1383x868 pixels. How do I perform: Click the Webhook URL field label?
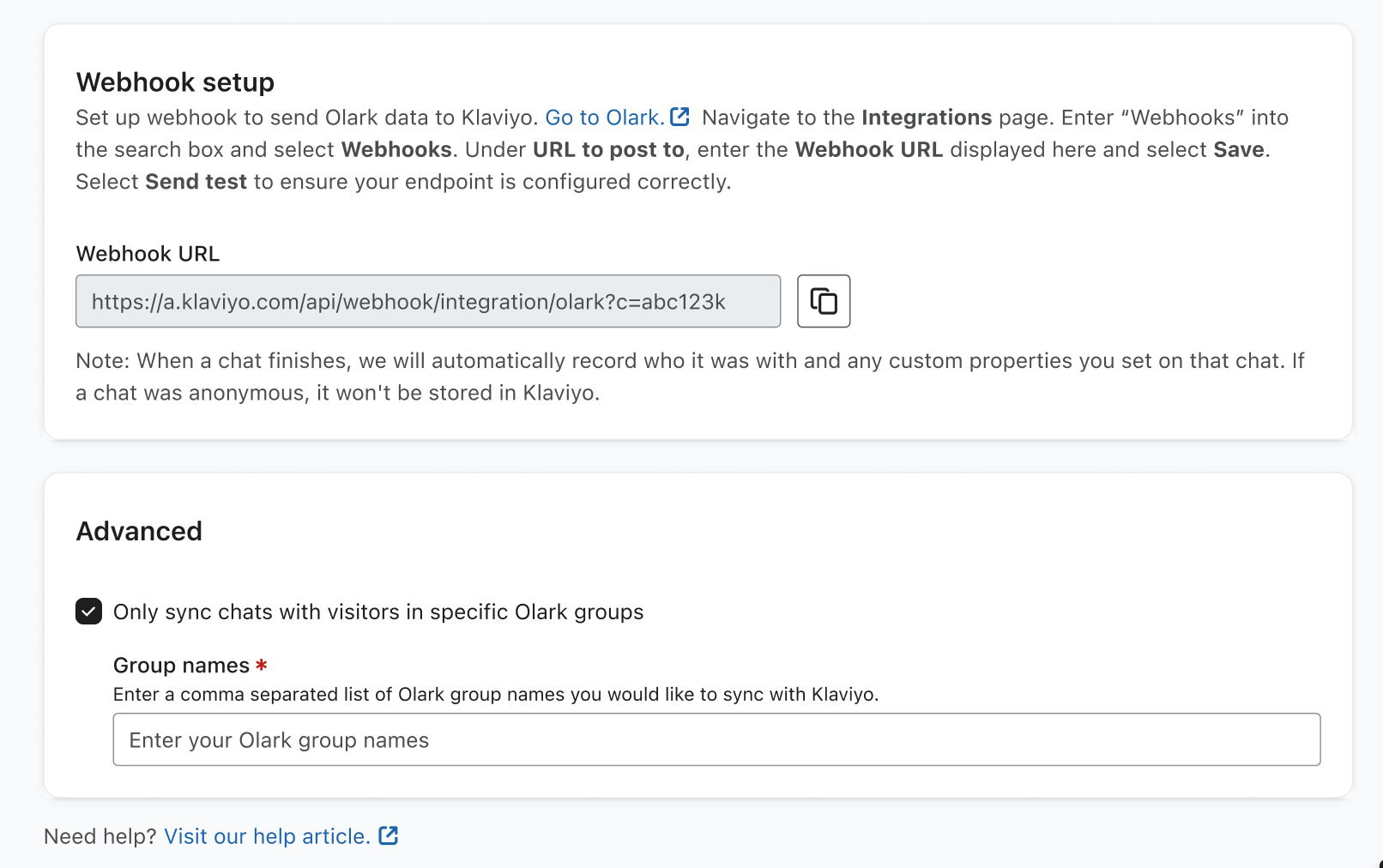(x=148, y=254)
